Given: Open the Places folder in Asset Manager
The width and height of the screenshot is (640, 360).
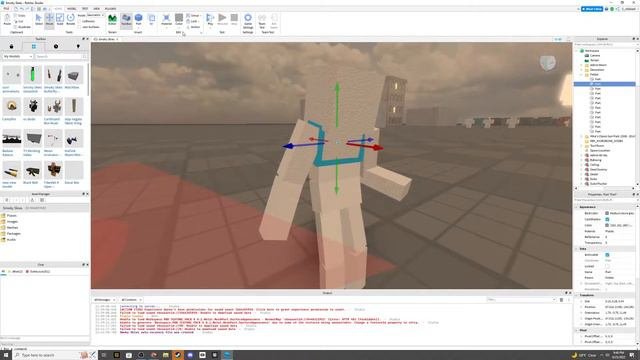Looking at the screenshot, I should [9, 216].
